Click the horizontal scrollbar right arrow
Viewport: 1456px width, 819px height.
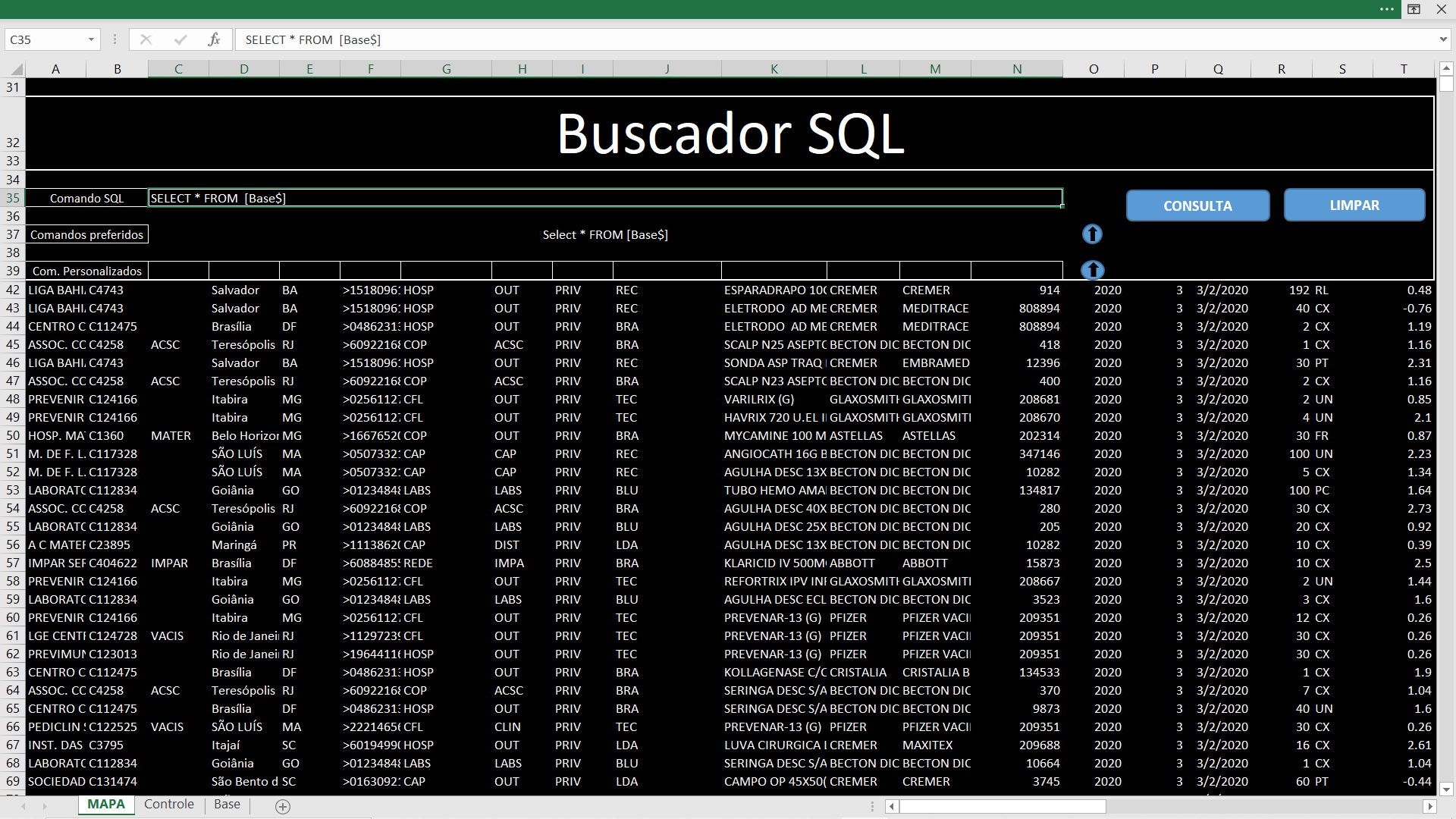[1430, 807]
